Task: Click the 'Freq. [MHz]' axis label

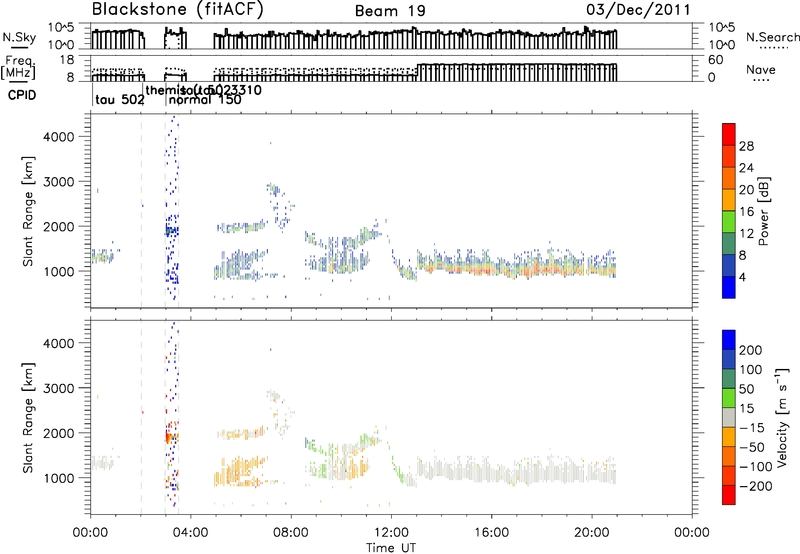Action: click(18, 67)
